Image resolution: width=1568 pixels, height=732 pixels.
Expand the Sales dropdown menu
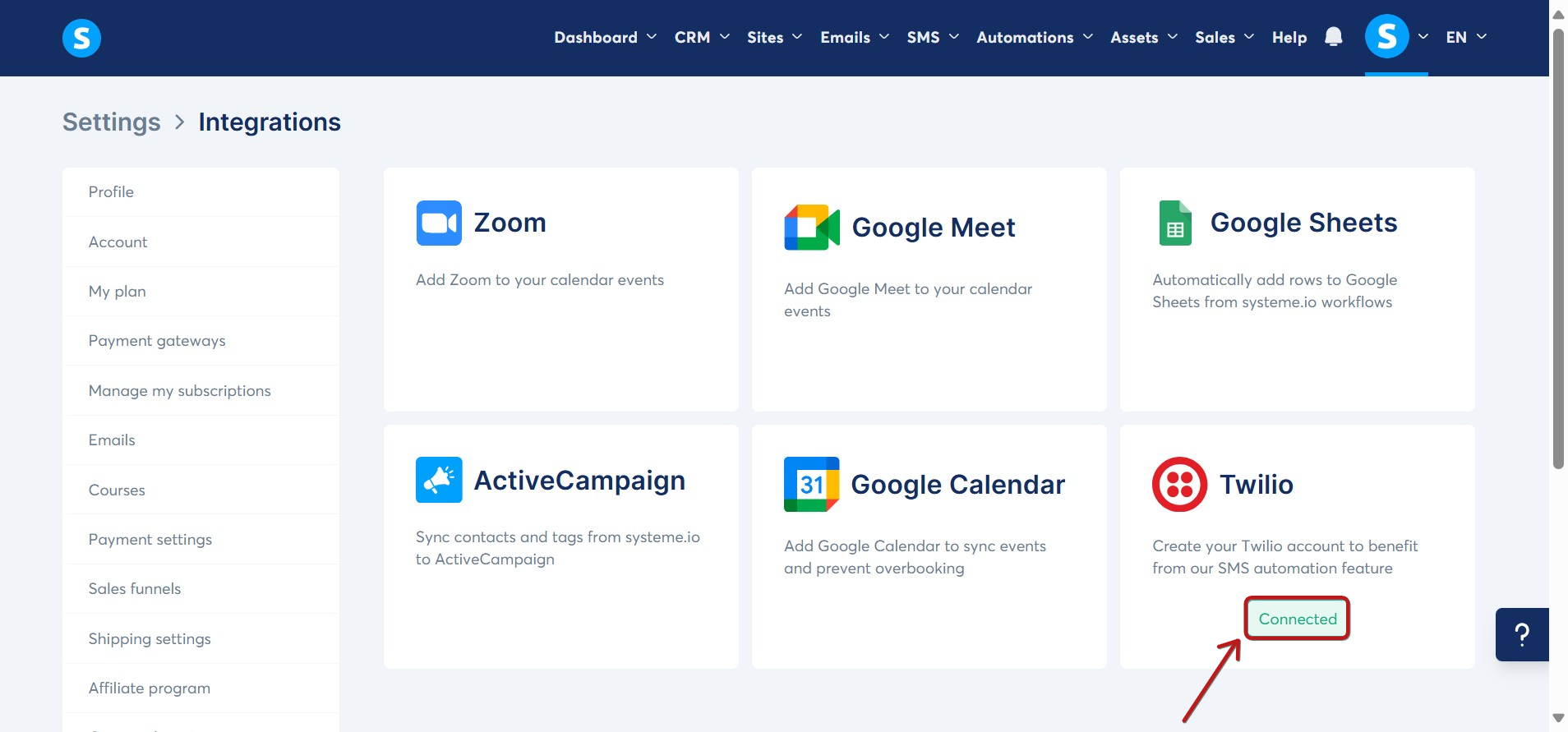pos(1224,37)
